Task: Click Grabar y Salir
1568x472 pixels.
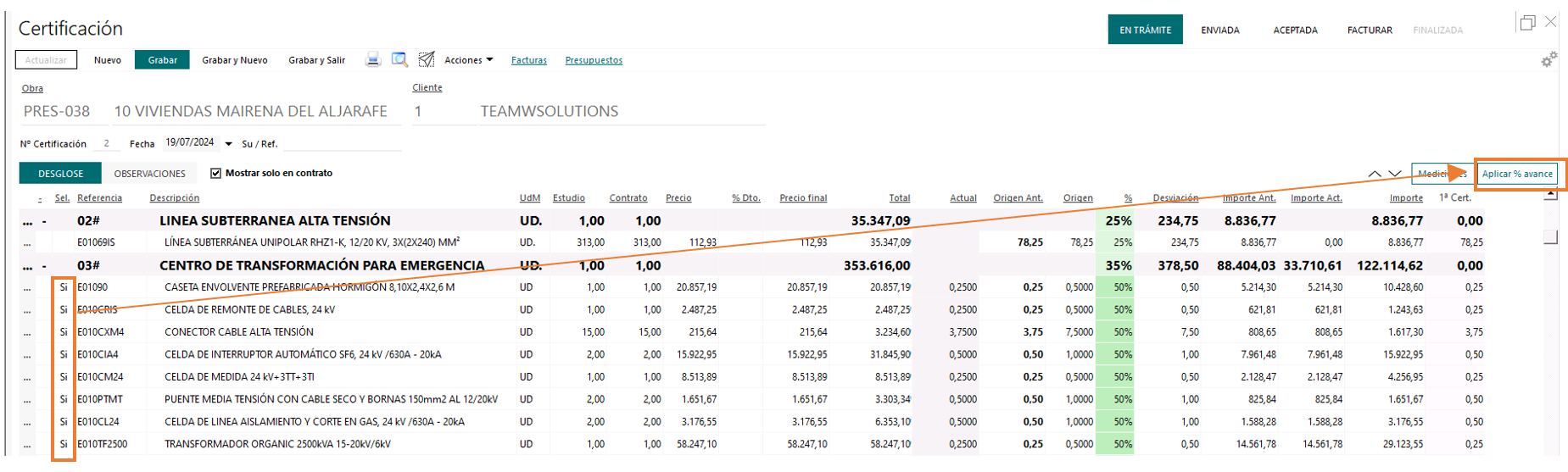Action: click(317, 60)
